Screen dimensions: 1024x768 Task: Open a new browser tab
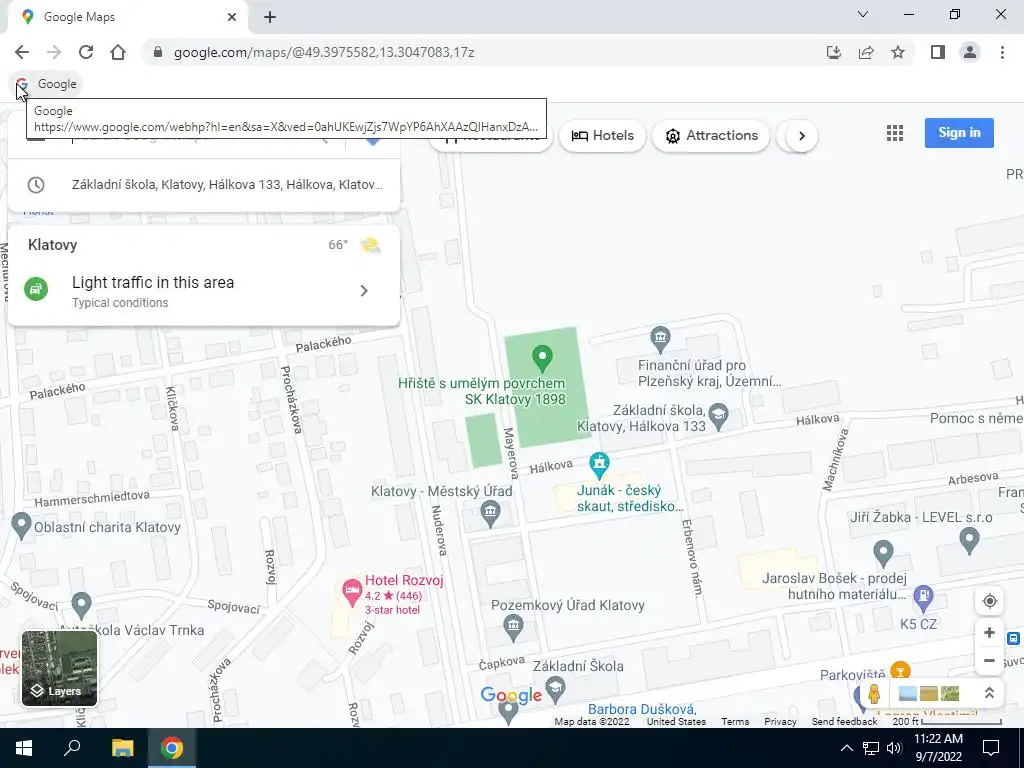(270, 17)
